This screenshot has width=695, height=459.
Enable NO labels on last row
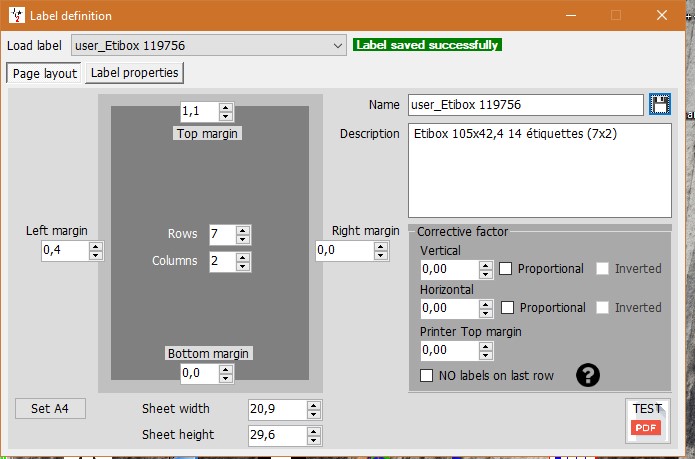click(x=426, y=376)
